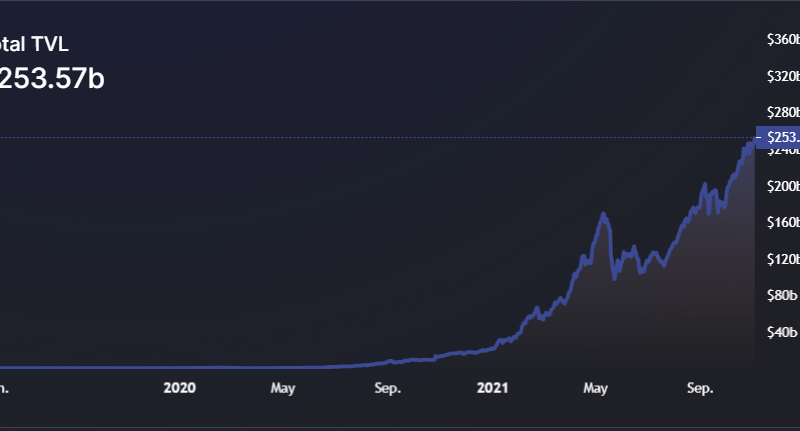Click the $80b y-axis label
Screen dimensions: 800x431
[781, 295]
